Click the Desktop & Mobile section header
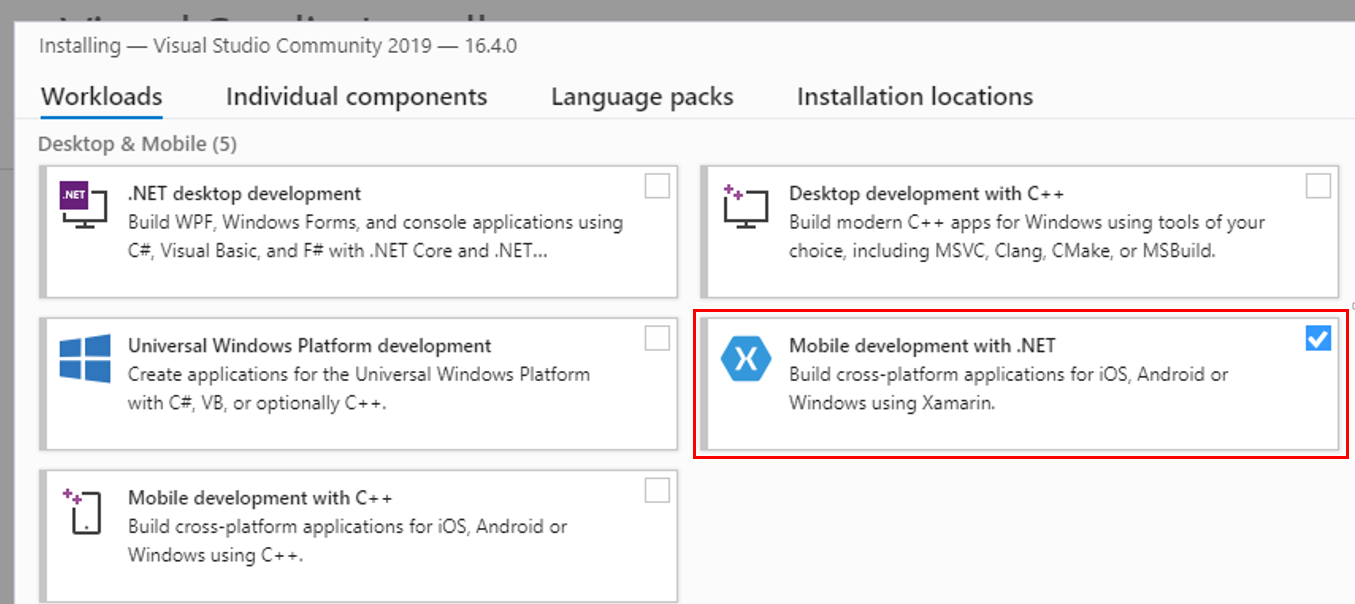Image resolution: width=1355 pixels, height=604 pixels. [138, 143]
